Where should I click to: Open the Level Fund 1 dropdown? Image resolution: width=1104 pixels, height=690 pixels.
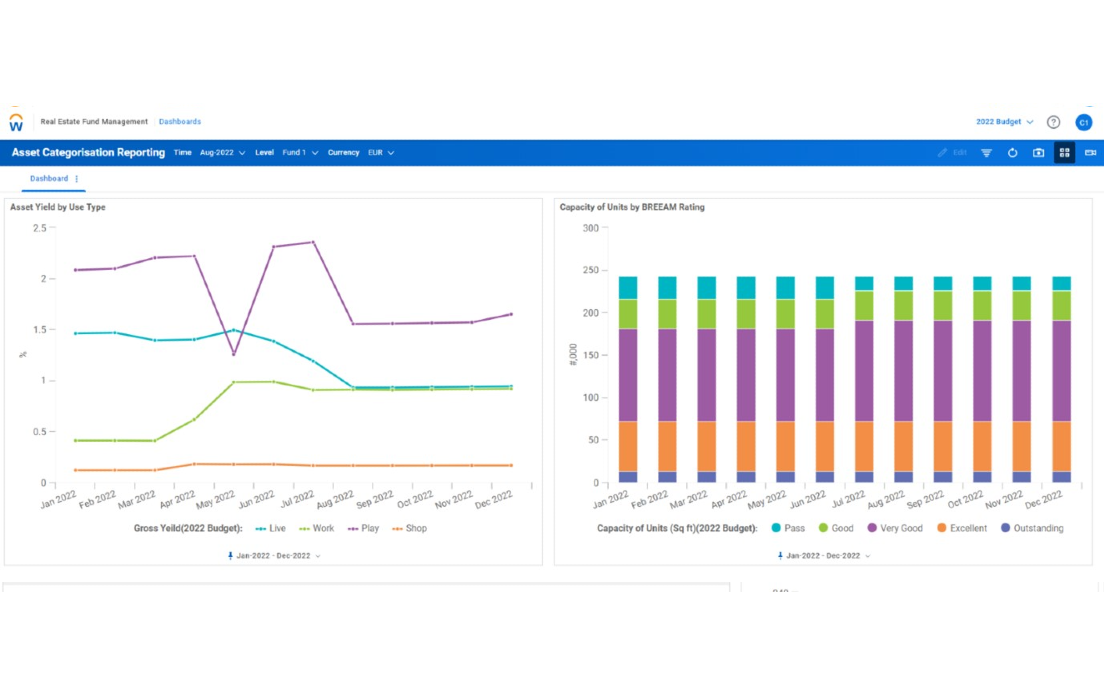(300, 153)
